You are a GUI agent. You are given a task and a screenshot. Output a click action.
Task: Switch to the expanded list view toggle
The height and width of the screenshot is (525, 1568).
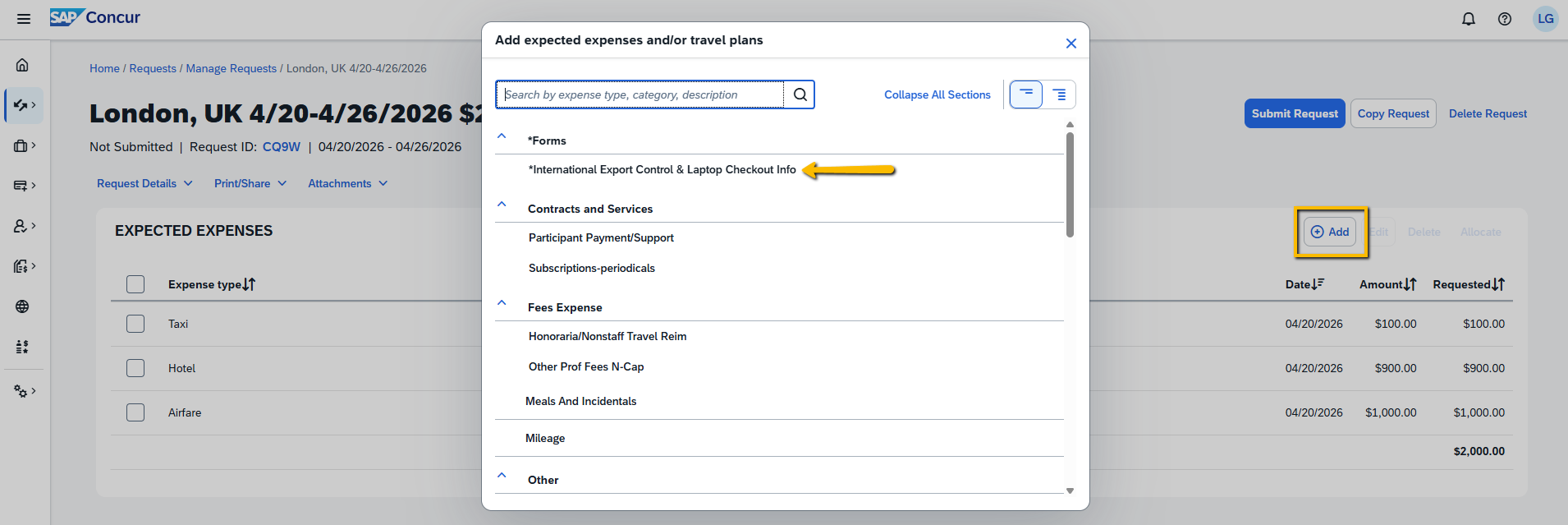click(x=1059, y=94)
